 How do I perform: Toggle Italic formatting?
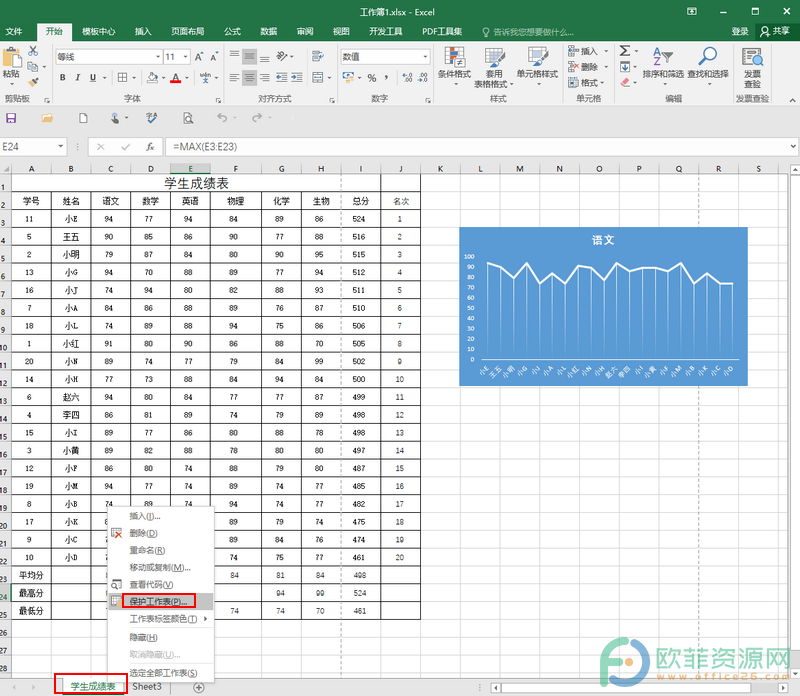pyautogui.click(x=78, y=78)
